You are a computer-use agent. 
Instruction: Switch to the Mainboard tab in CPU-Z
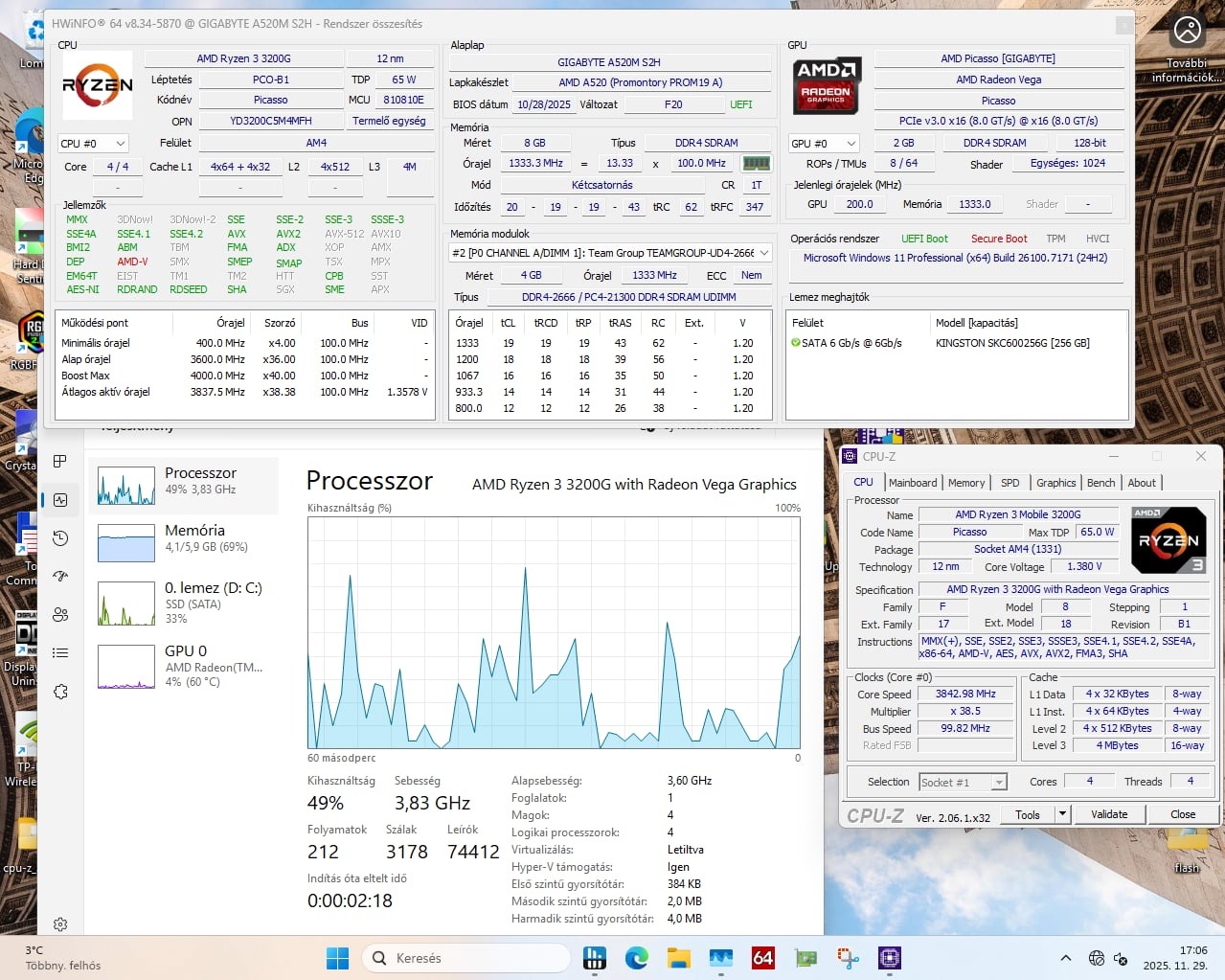913,483
